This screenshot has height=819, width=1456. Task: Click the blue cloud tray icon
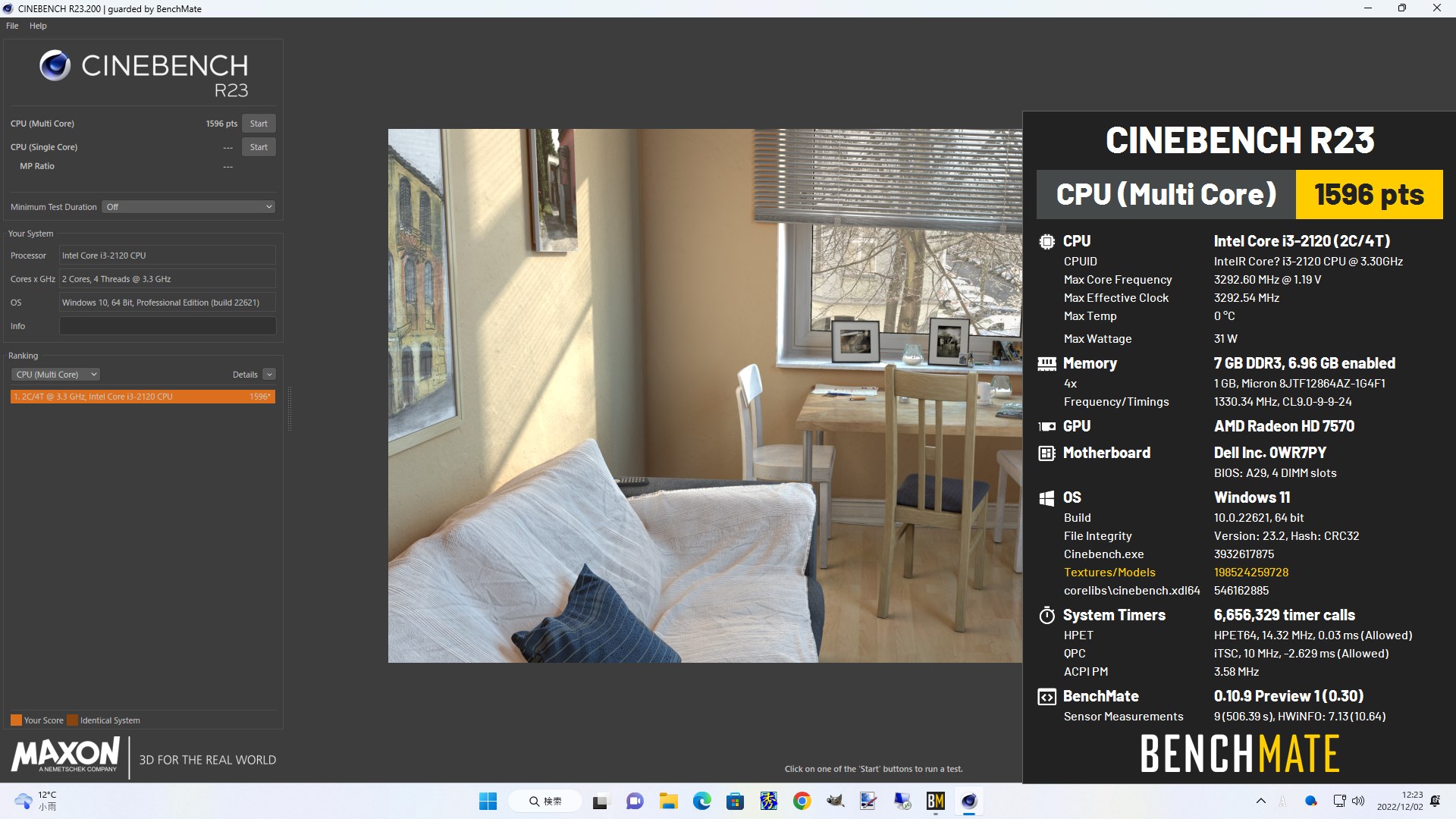(1310, 801)
